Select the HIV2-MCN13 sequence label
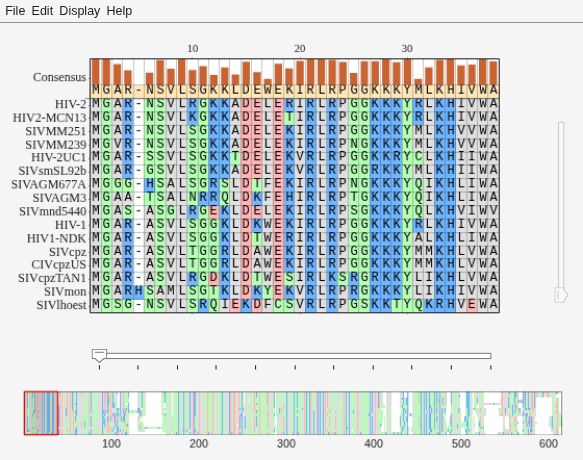The width and height of the screenshot is (583, 460). click(49, 118)
